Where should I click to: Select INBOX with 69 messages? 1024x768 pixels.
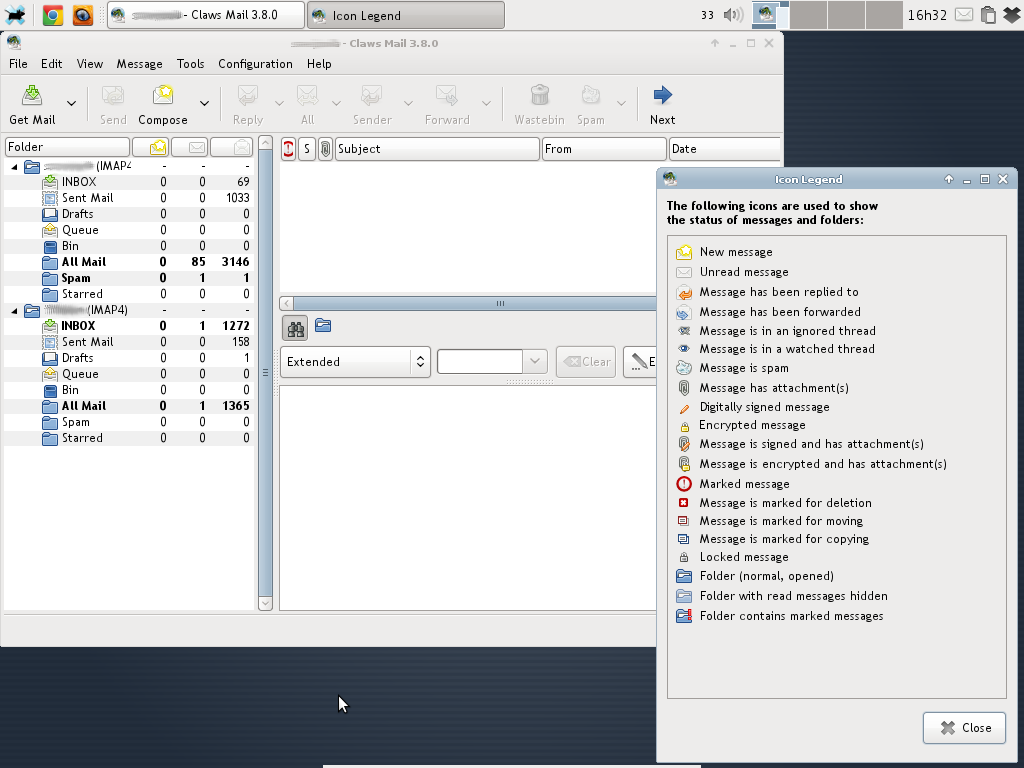point(129,182)
